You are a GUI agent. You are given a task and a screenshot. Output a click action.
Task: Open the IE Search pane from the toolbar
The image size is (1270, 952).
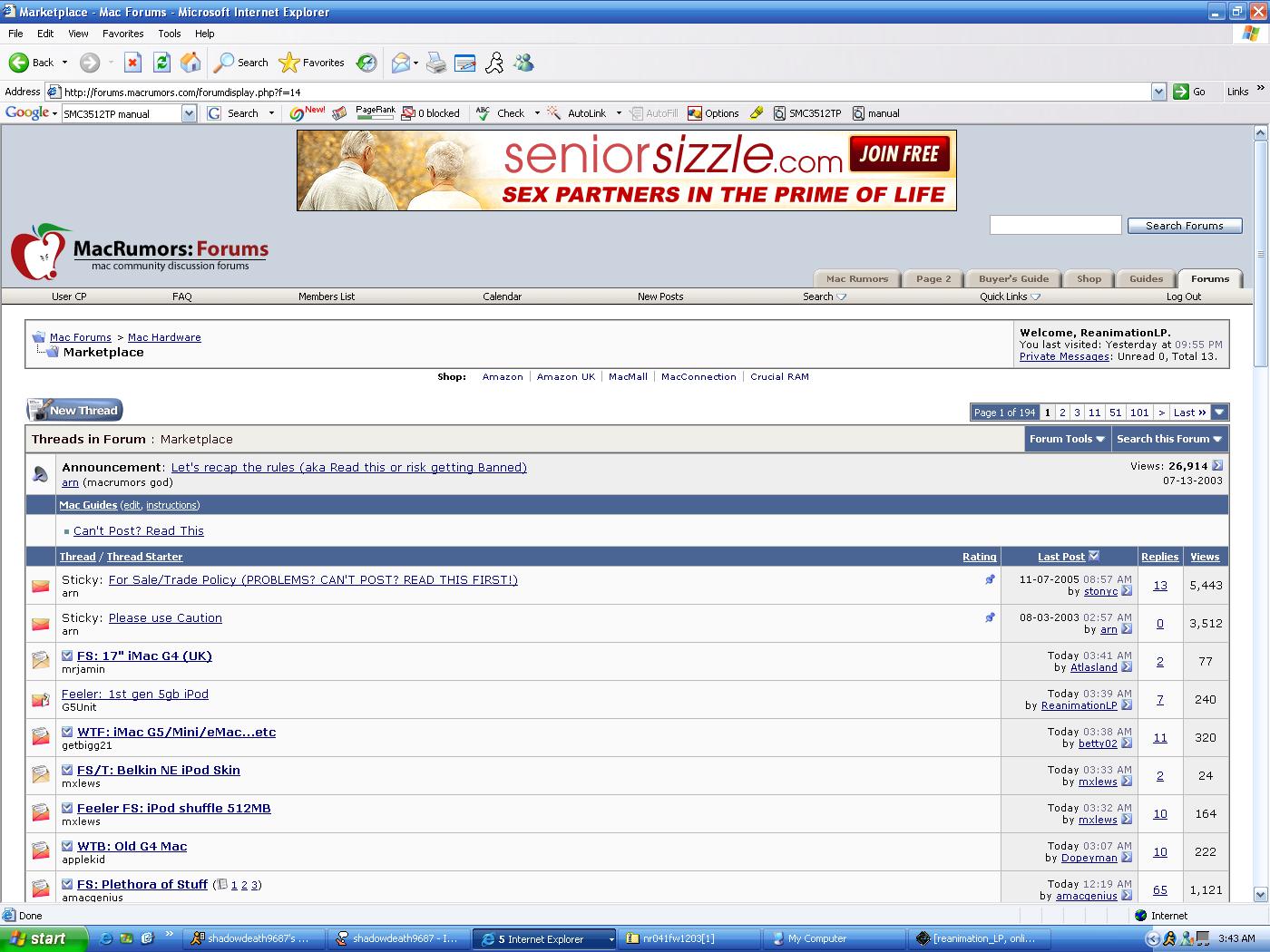click(241, 63)
